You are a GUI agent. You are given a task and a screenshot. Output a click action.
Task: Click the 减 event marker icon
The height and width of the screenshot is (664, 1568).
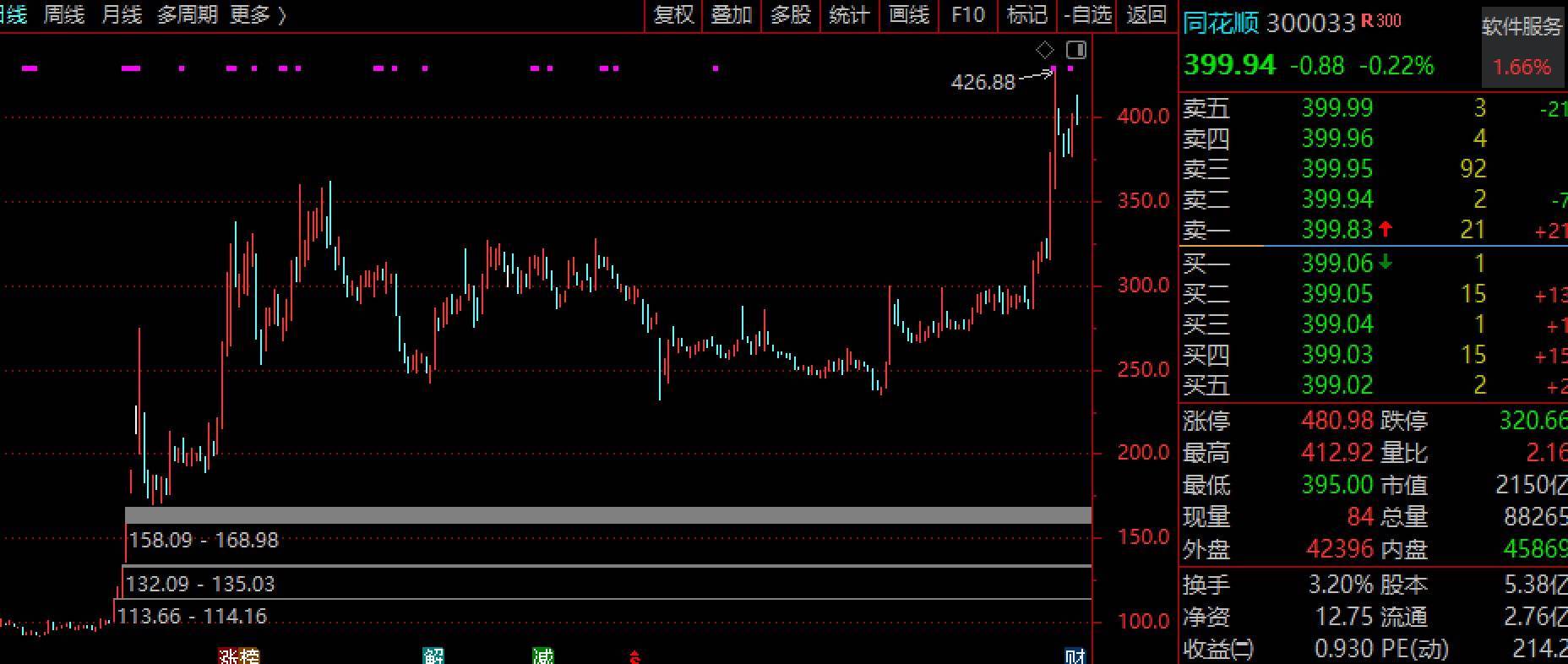click(x=543, y=656)
